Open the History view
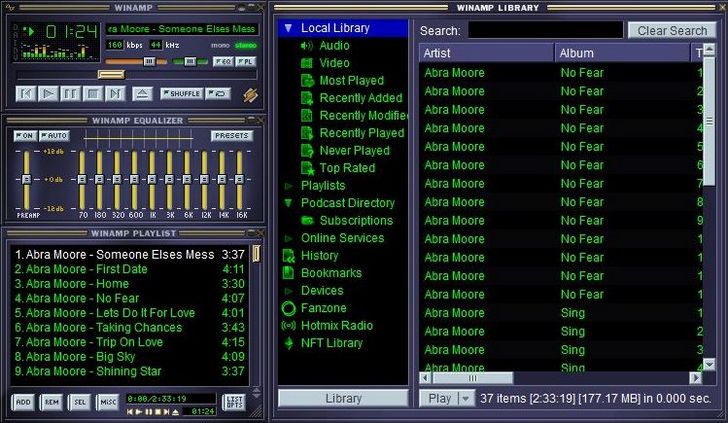The image size is (728, 423). [x=319, y=255]
